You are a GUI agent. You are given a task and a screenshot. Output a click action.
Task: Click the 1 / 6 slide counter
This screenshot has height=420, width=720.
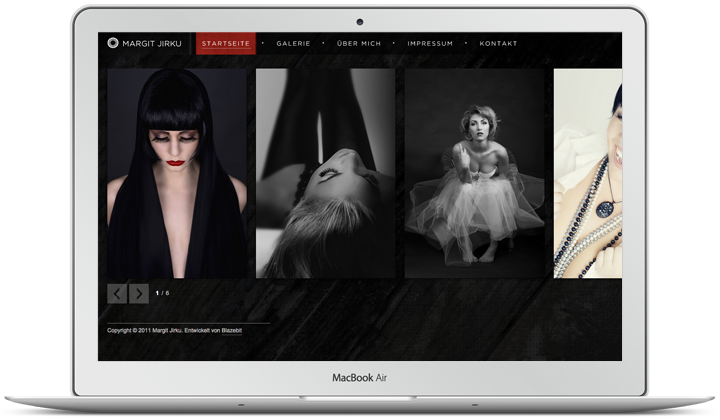162,293
